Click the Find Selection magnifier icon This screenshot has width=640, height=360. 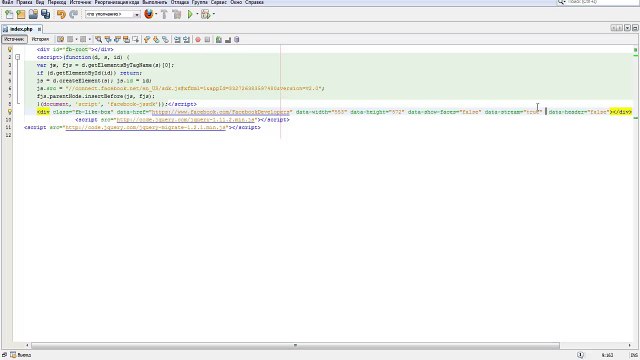click(x=98, y=40)
